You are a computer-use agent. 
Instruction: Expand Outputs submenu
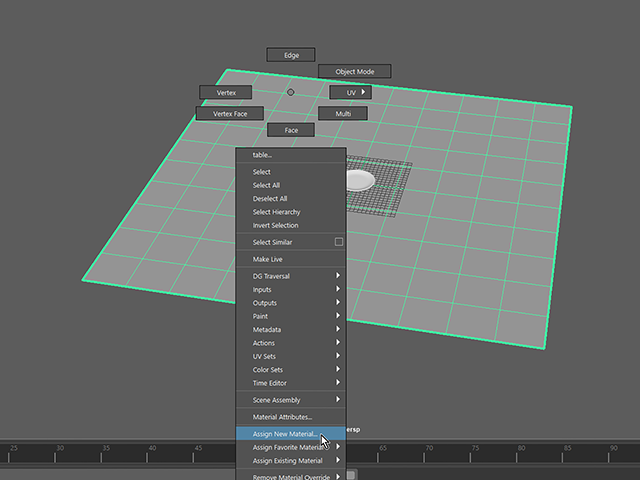tap(291, 303)
